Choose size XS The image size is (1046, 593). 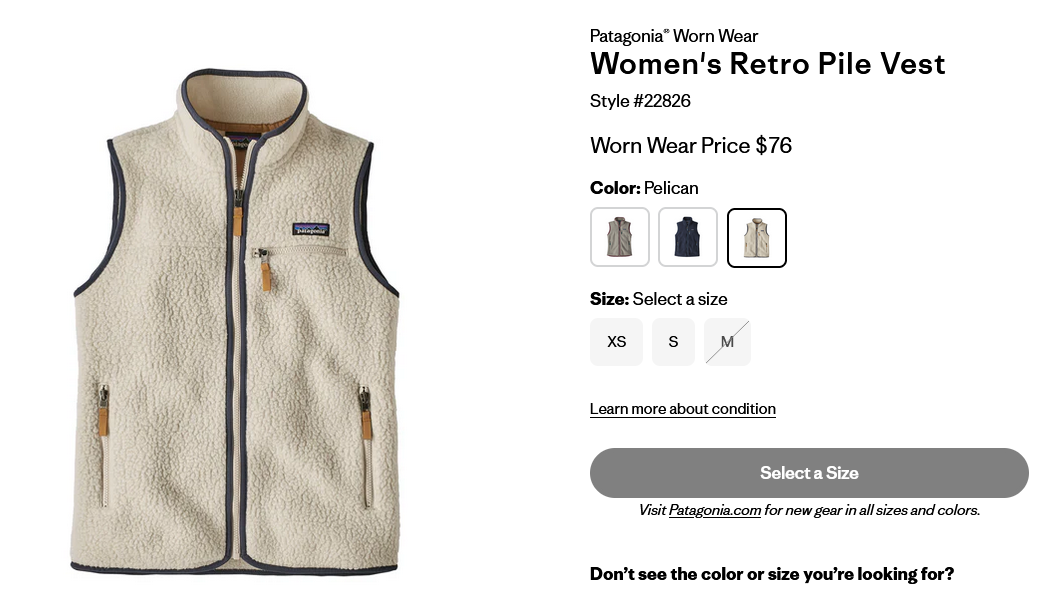pyautogui.click(x=616, y=342)
